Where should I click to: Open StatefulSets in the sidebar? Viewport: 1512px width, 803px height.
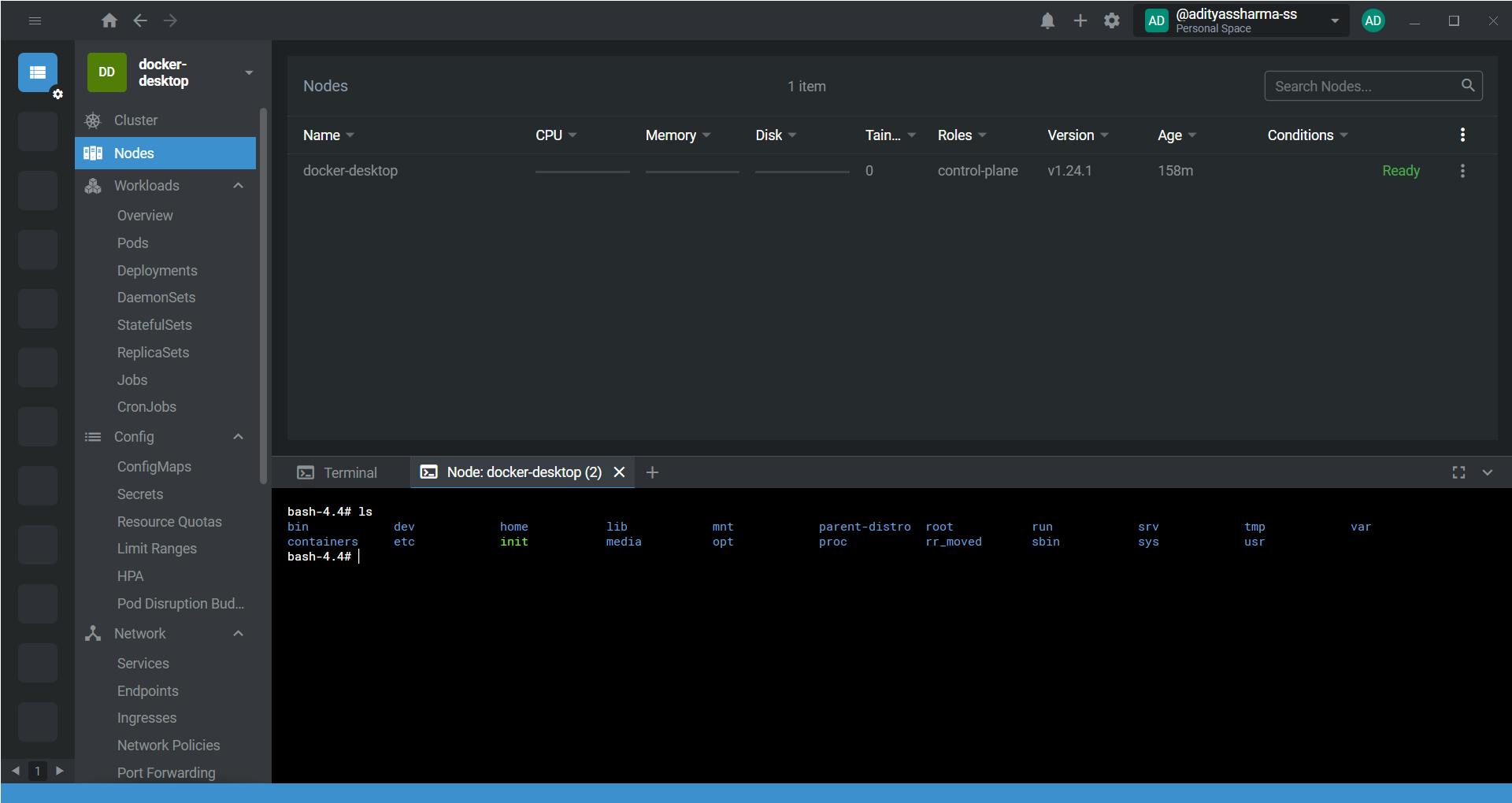tap(154, 325)
